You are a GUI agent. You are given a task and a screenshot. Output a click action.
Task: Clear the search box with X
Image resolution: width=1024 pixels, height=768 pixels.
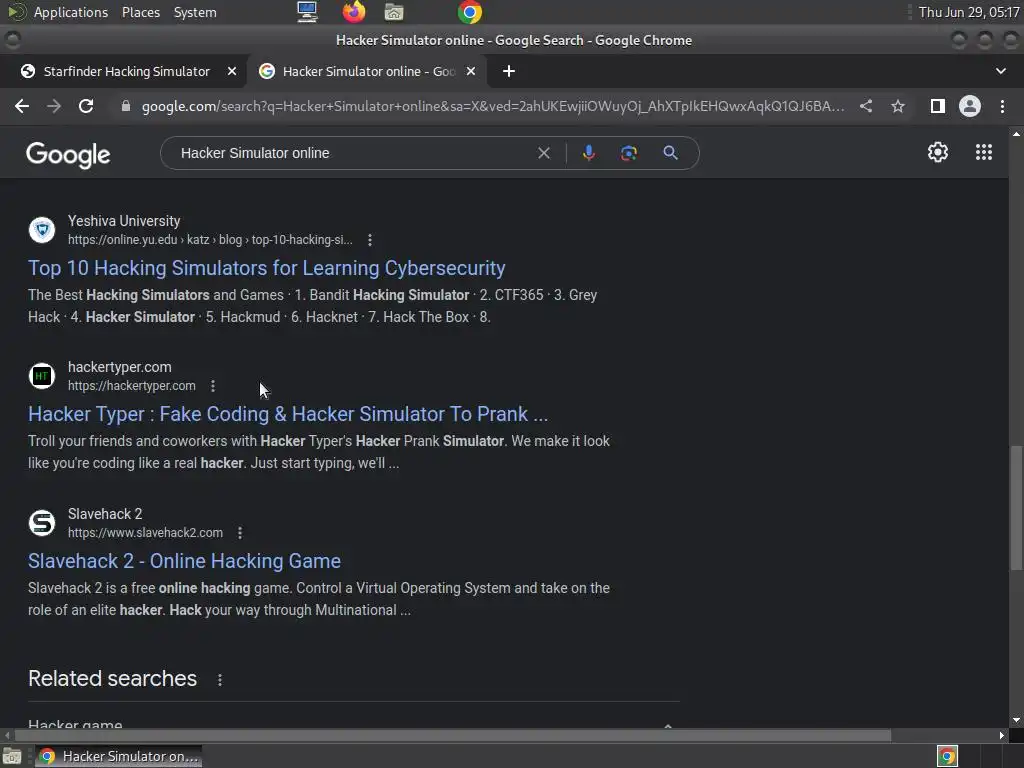click(543, 153)
